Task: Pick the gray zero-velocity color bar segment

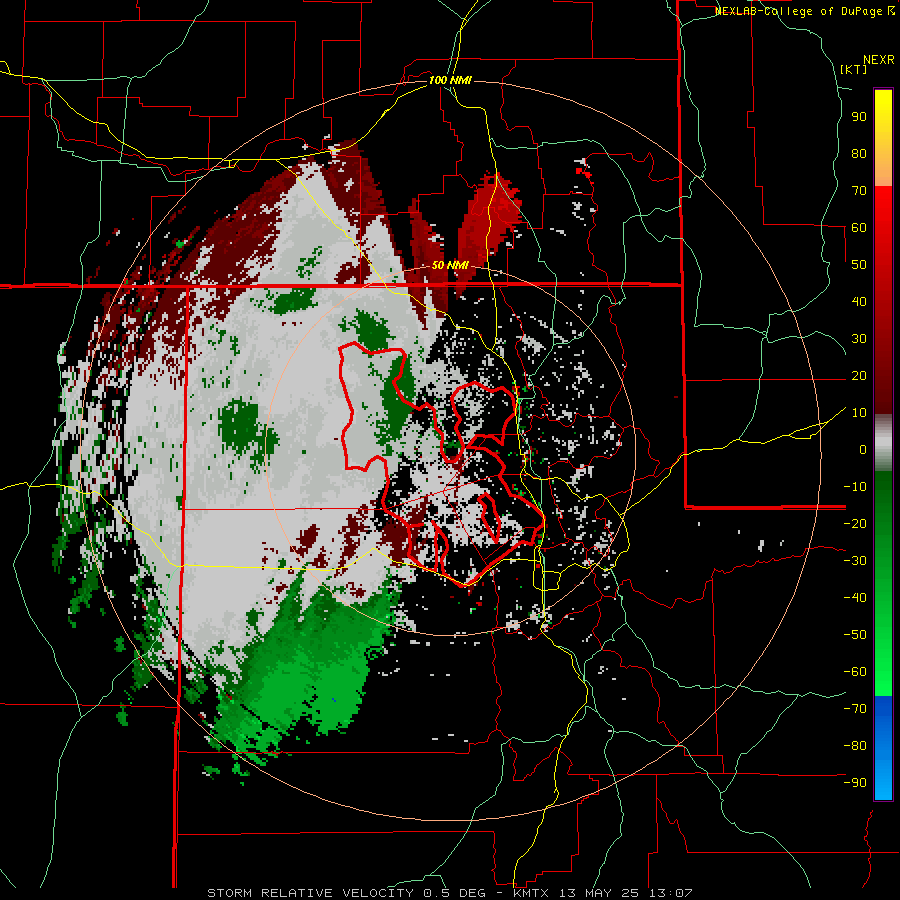Action: coord(883,442)
